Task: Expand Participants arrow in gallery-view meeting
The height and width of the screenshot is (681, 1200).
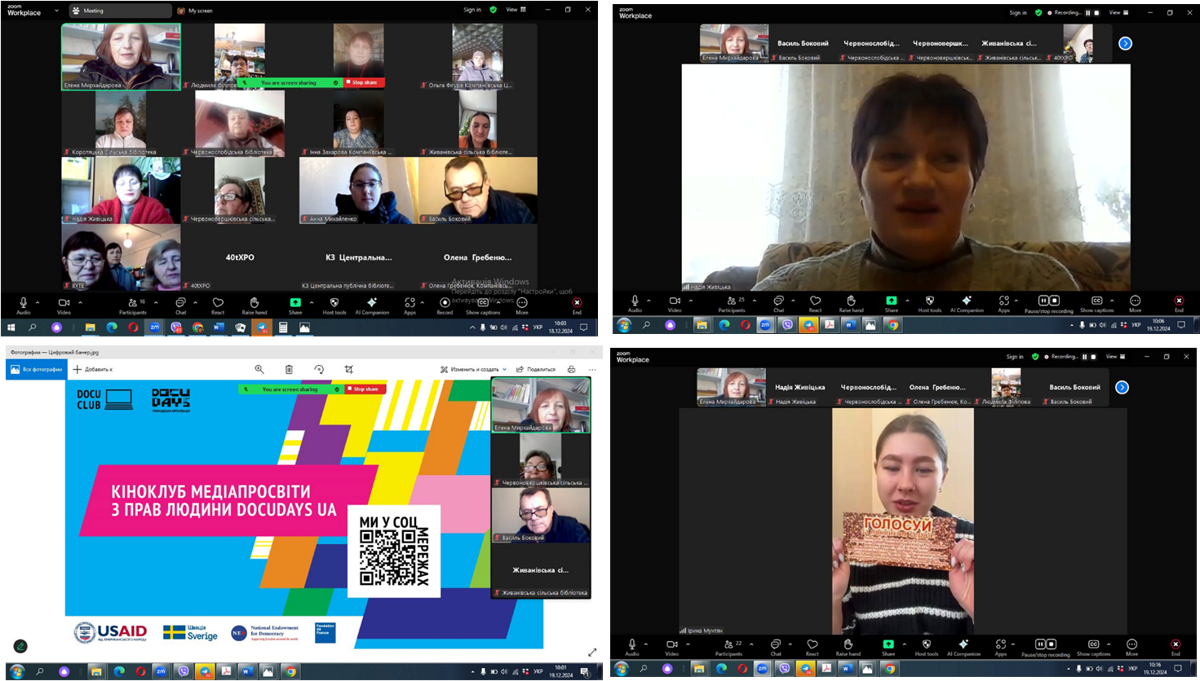Action: point(156,302)
